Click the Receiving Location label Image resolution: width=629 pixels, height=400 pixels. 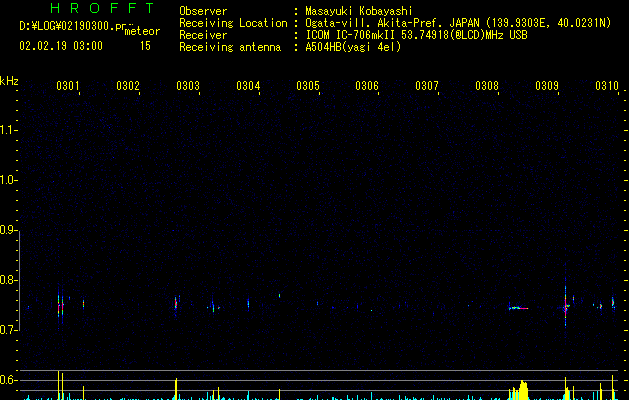[233, 23]
